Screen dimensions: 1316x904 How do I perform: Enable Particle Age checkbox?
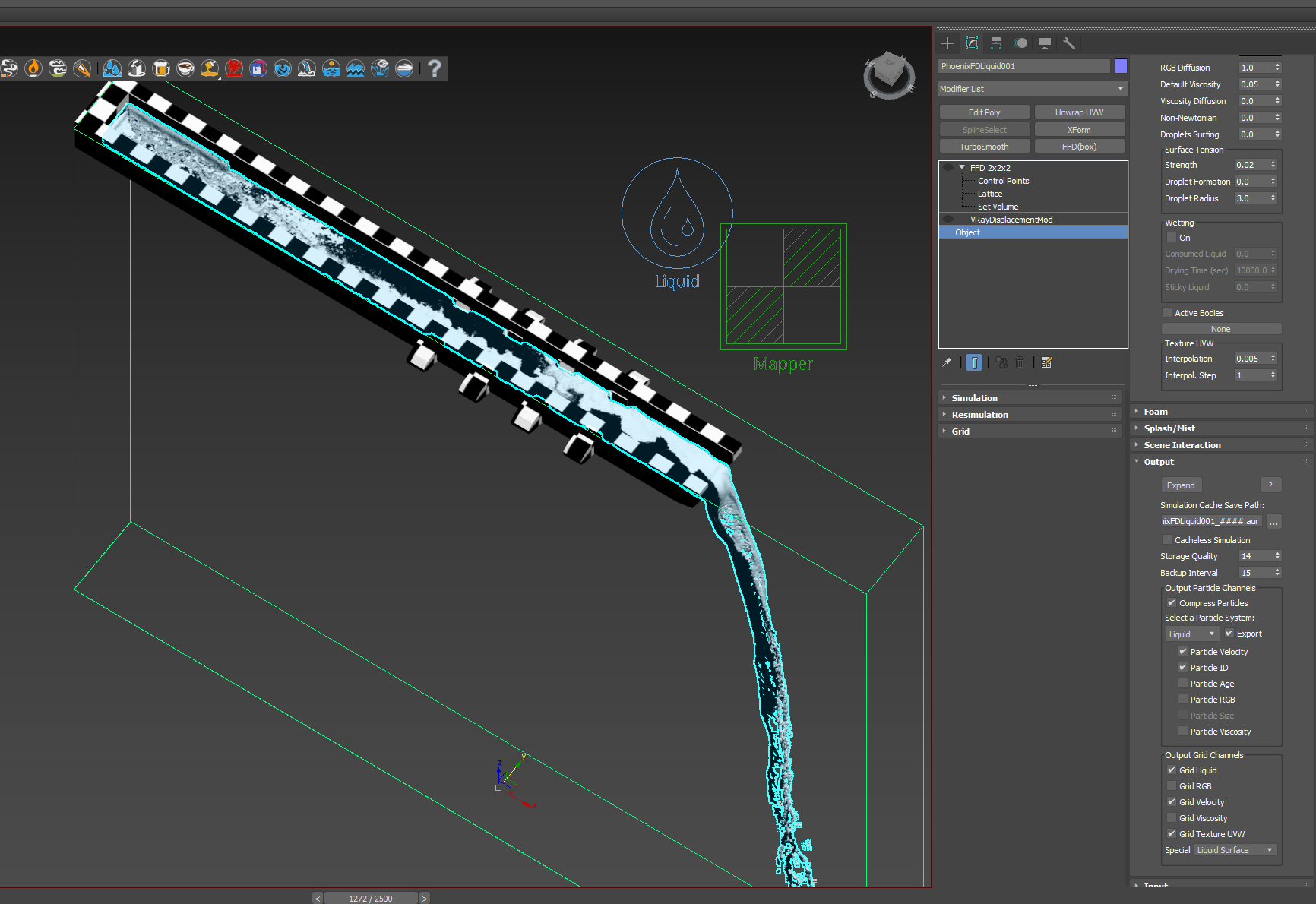click(1183, 684)
